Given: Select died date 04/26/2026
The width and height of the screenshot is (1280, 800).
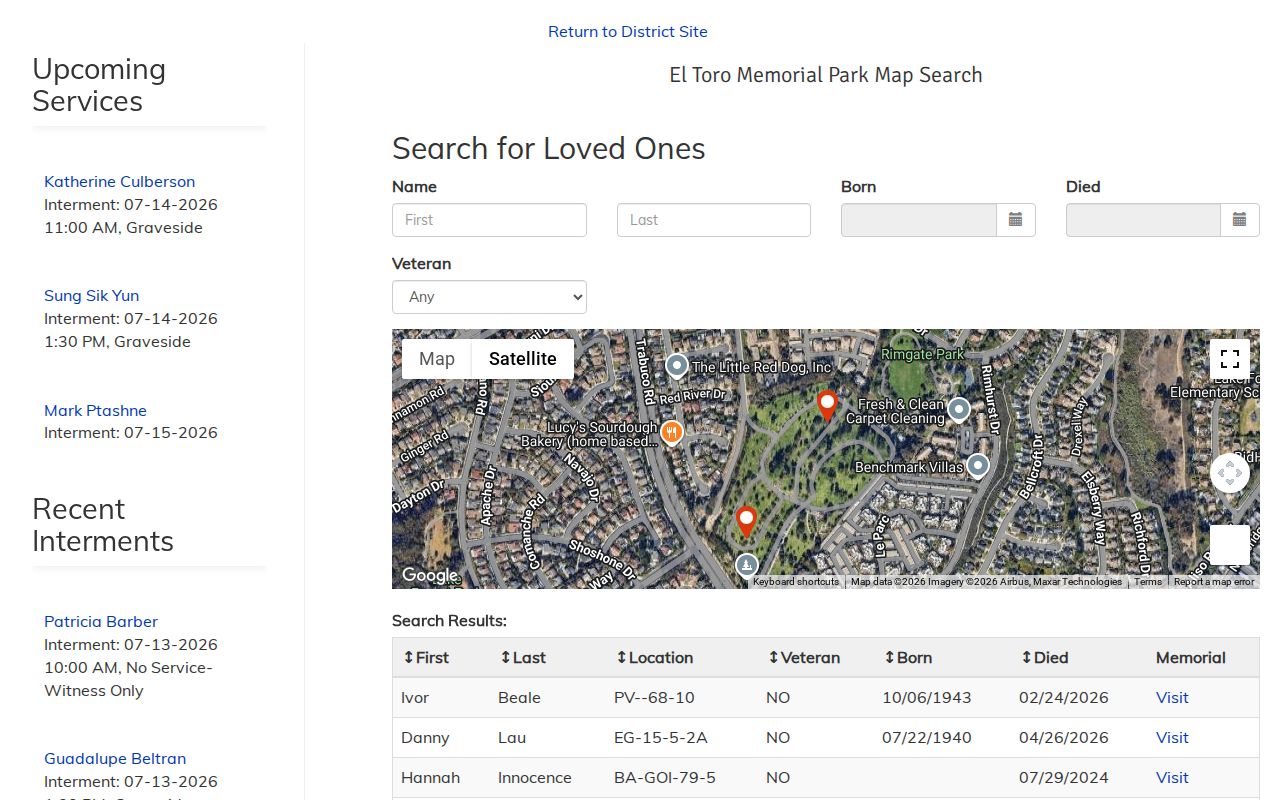Looking at the screenshot, I should pyautogui.click(x=1064, y=738).
